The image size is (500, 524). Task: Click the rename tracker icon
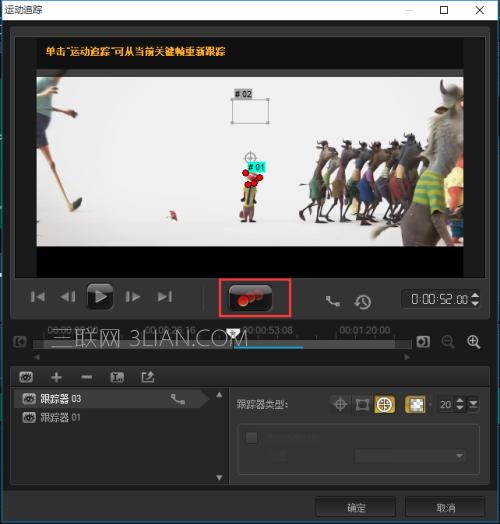coord(117,377)
